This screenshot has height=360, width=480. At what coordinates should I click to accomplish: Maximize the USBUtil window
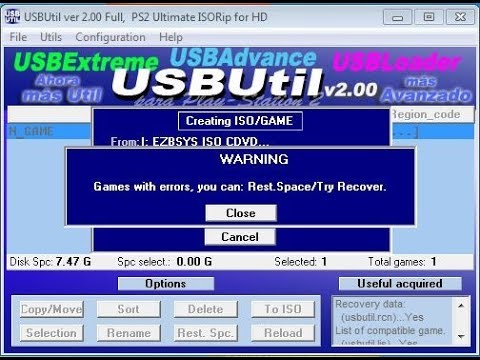(x=429, y=17)
